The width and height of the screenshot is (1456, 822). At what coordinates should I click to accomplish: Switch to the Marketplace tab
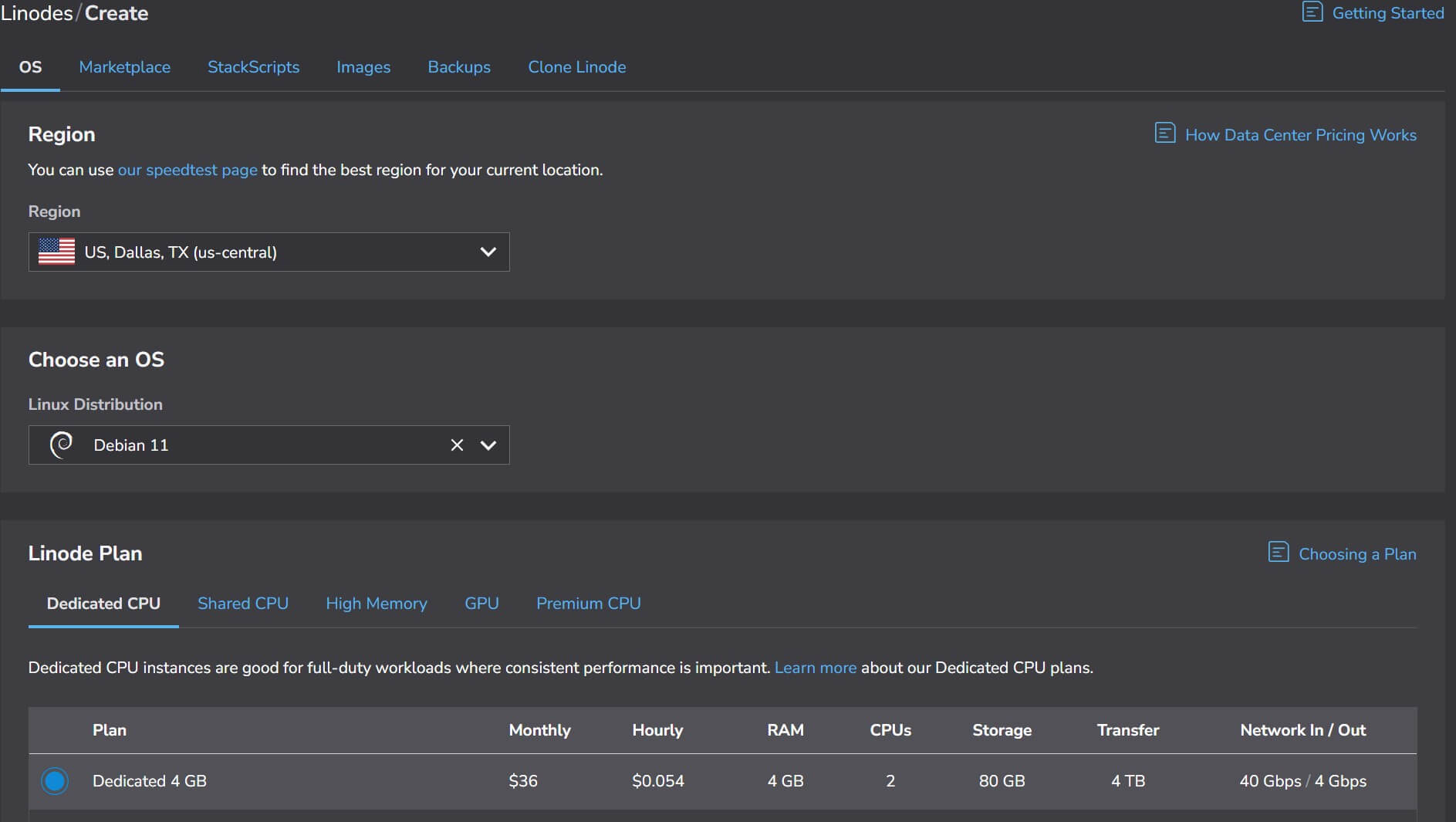tap(124, 67)
